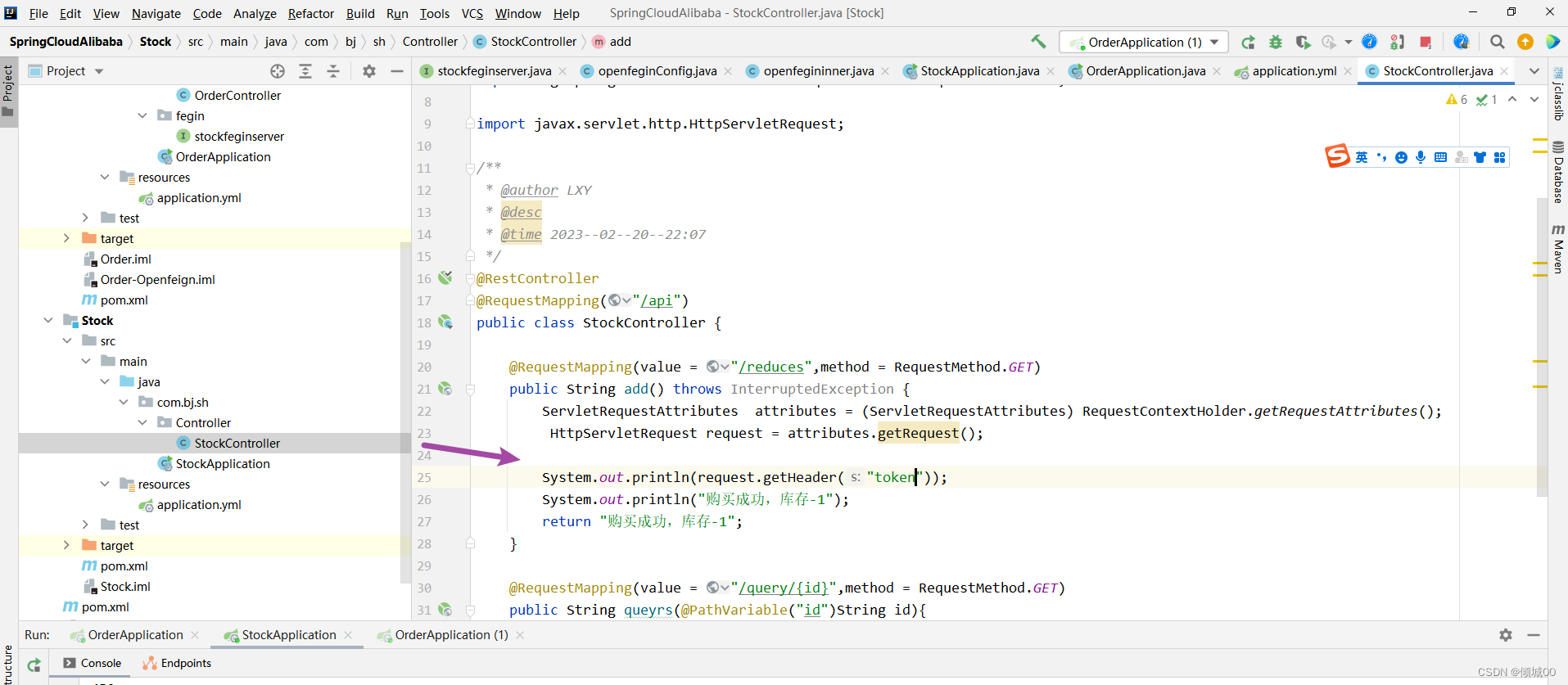Image resolution: width=1568 pixels, height=685 pixels.
Task: Open Run panel settings gear
Action: (x=1506, y=635)
